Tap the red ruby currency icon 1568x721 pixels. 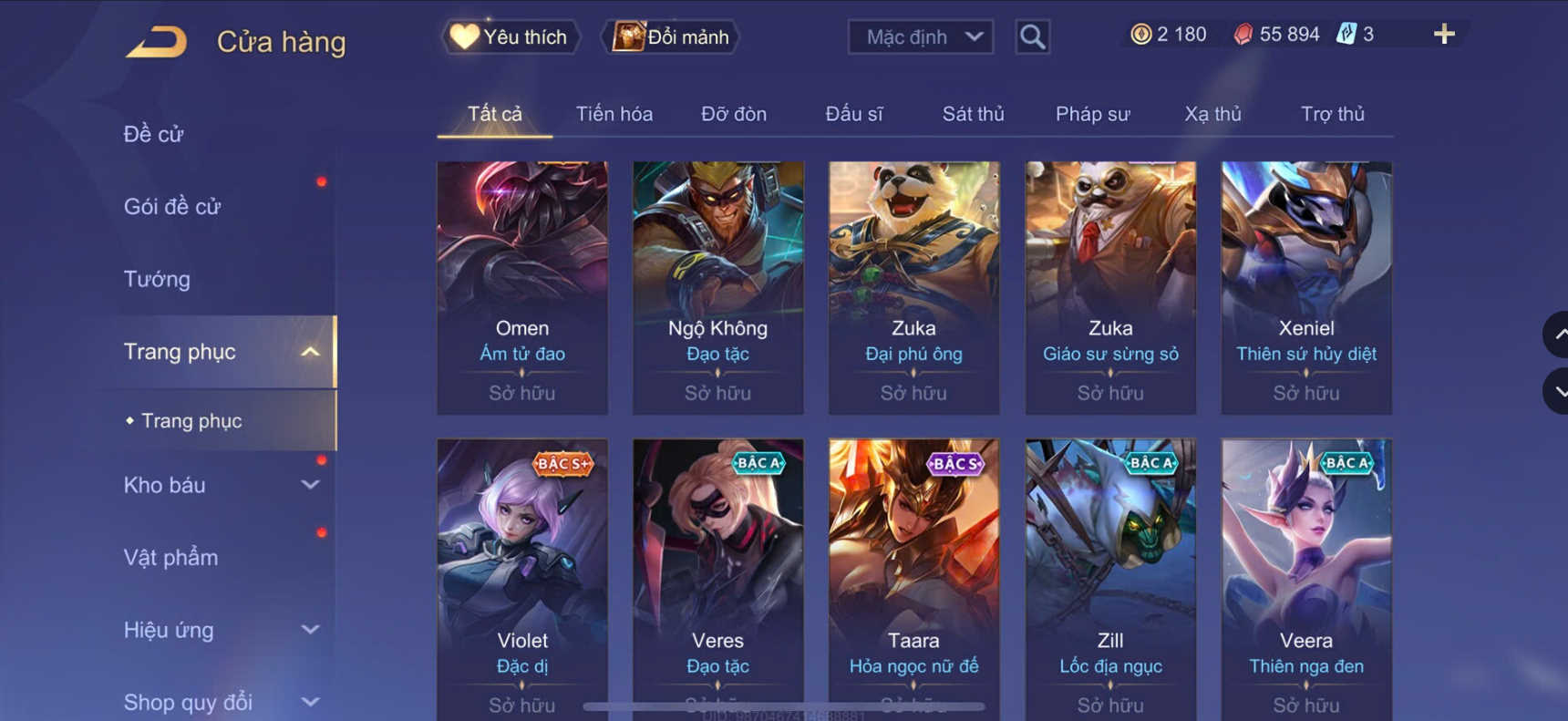(1243, 35)
